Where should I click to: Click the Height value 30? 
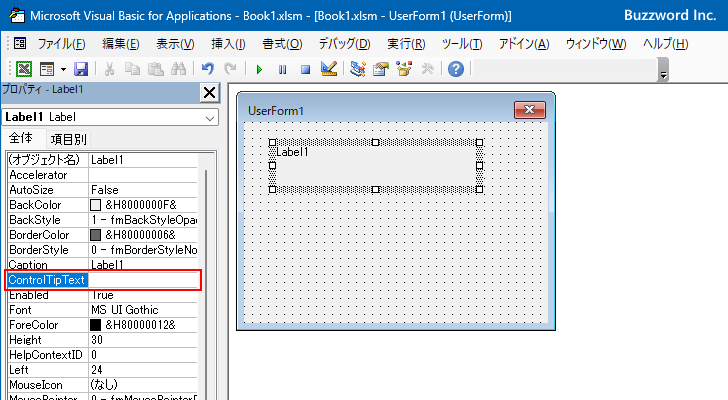click(x=143, y=340)
